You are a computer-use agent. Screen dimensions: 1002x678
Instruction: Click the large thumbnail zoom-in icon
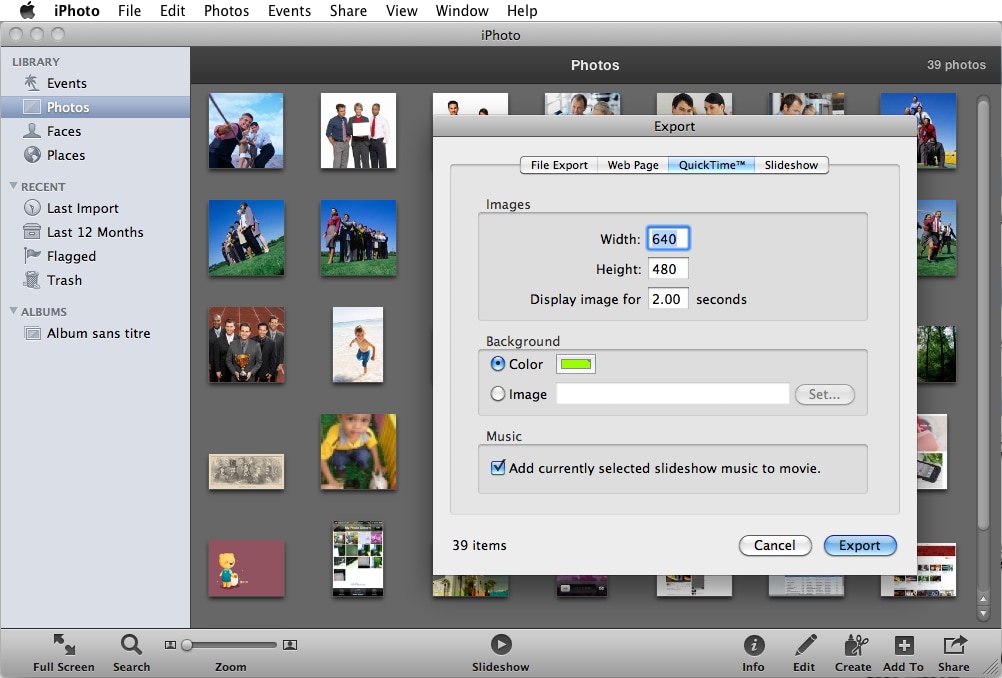tap(289, 645)
